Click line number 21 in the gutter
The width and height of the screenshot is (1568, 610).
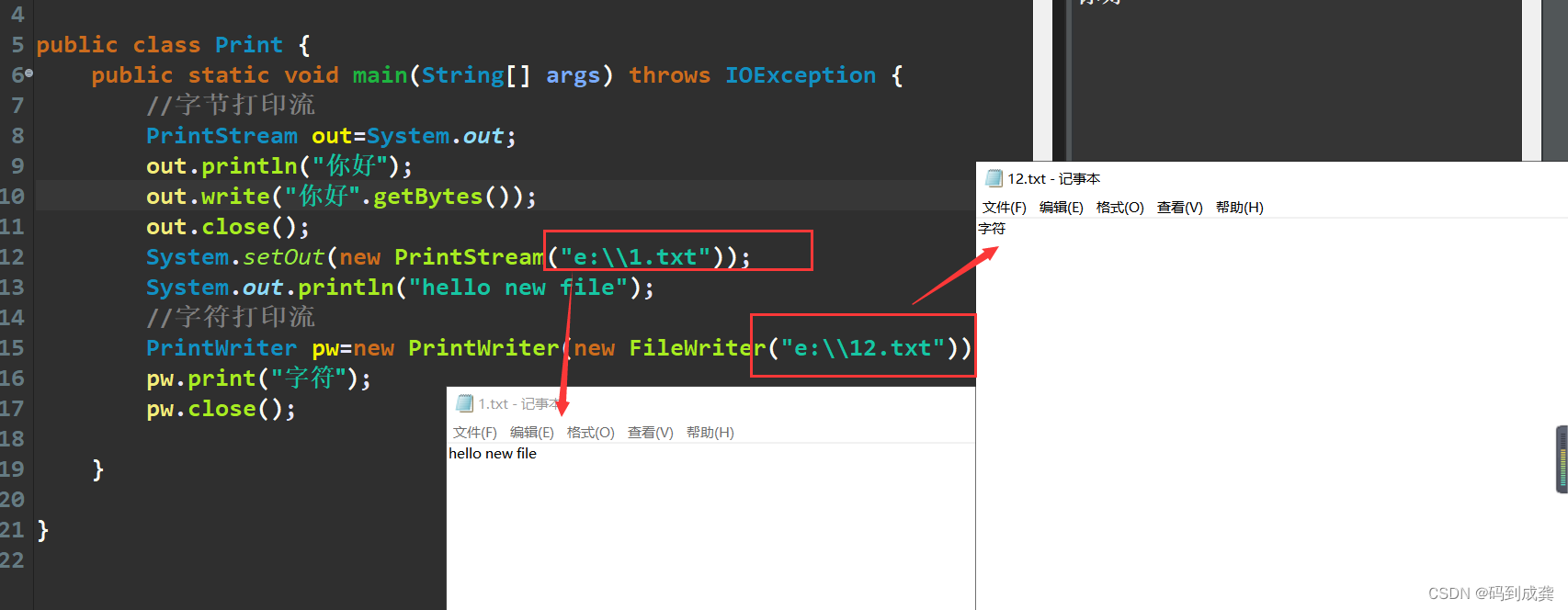pyautogui.click(x=13, y=530)
